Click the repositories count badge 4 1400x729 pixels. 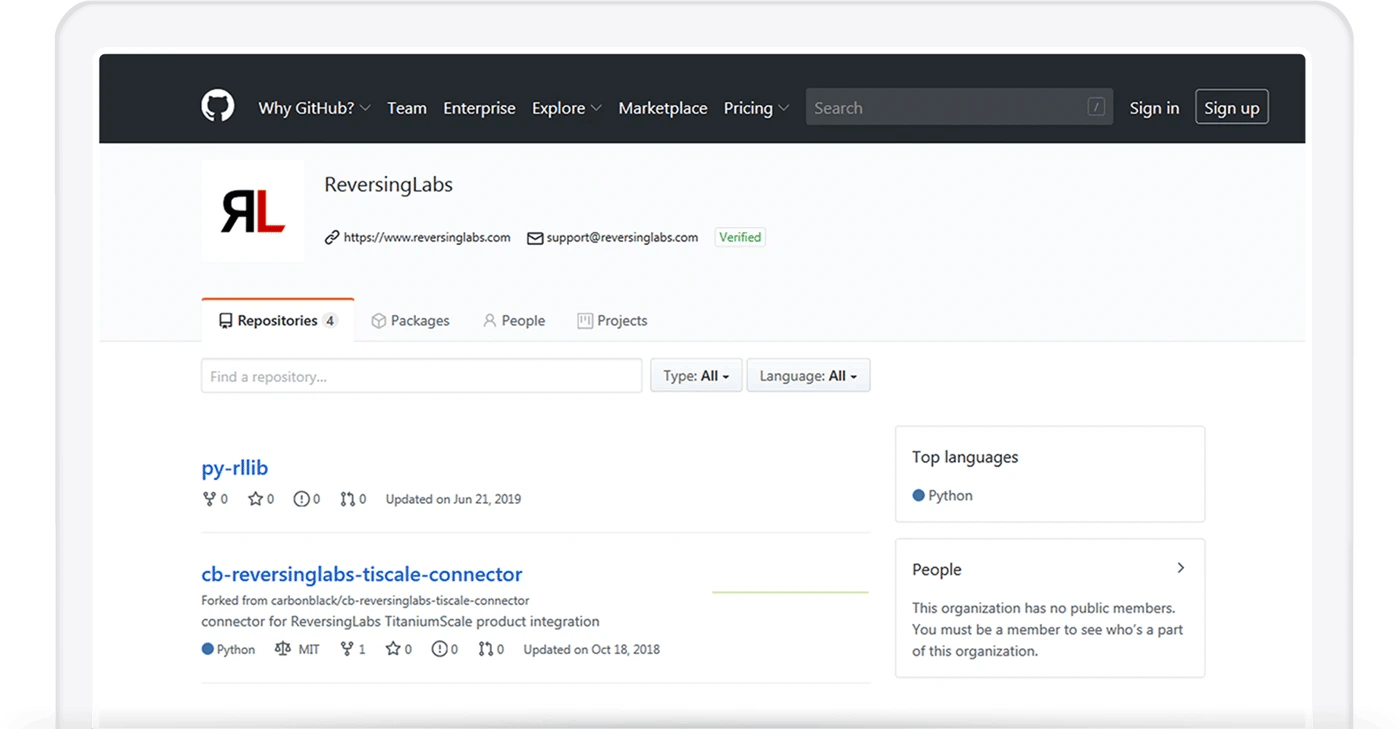pyautogui.click(x=330, y=321)
